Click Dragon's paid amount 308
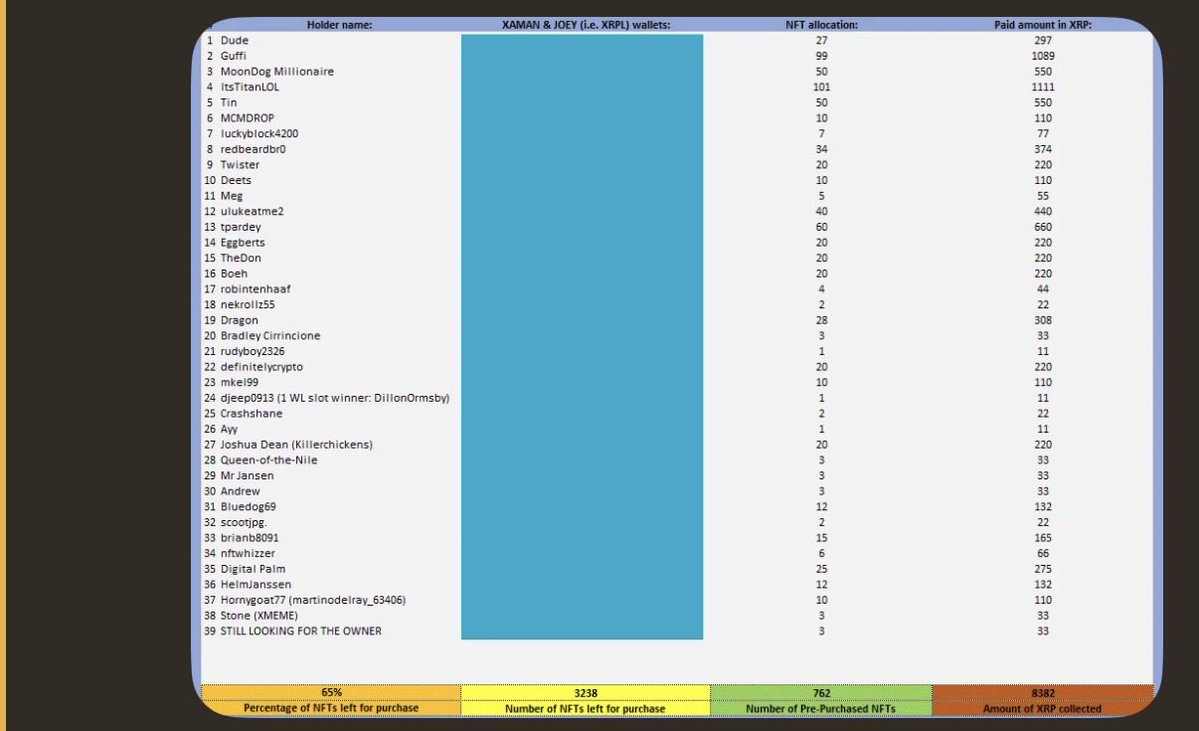The width and height of the screenshot is (1199, 731). [1042, 320]
